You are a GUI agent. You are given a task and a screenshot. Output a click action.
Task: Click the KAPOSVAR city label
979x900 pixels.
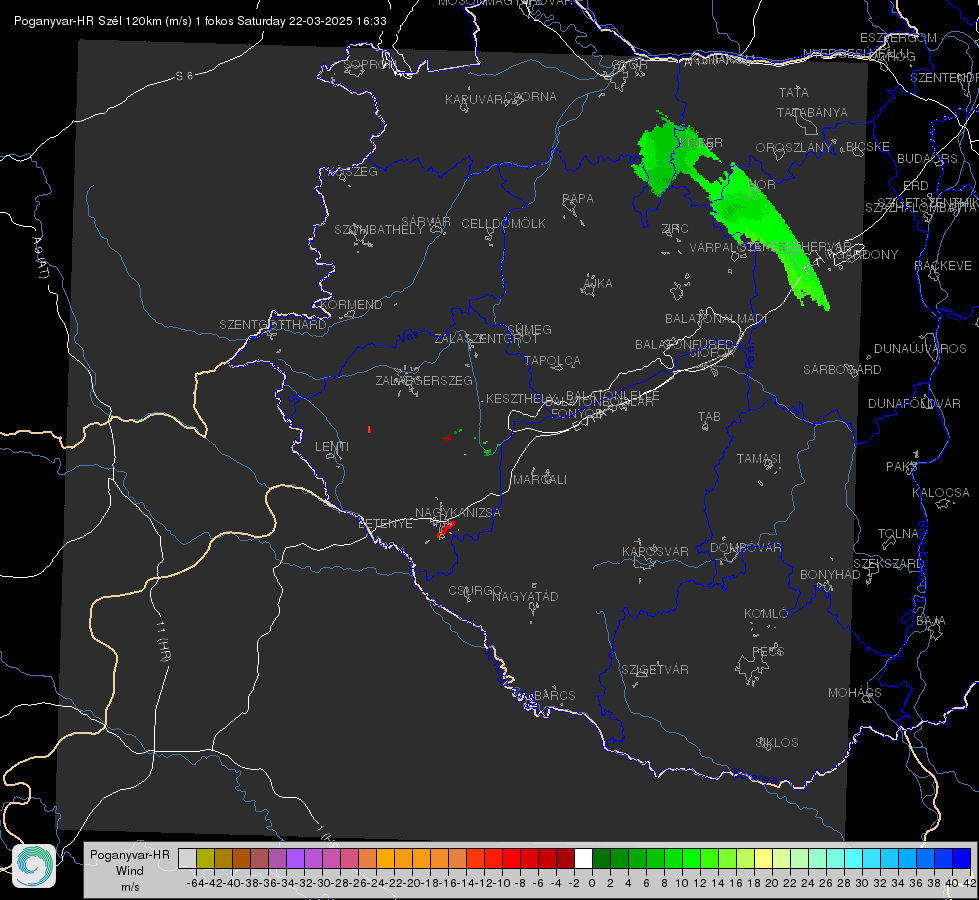(x=655, y=551)
